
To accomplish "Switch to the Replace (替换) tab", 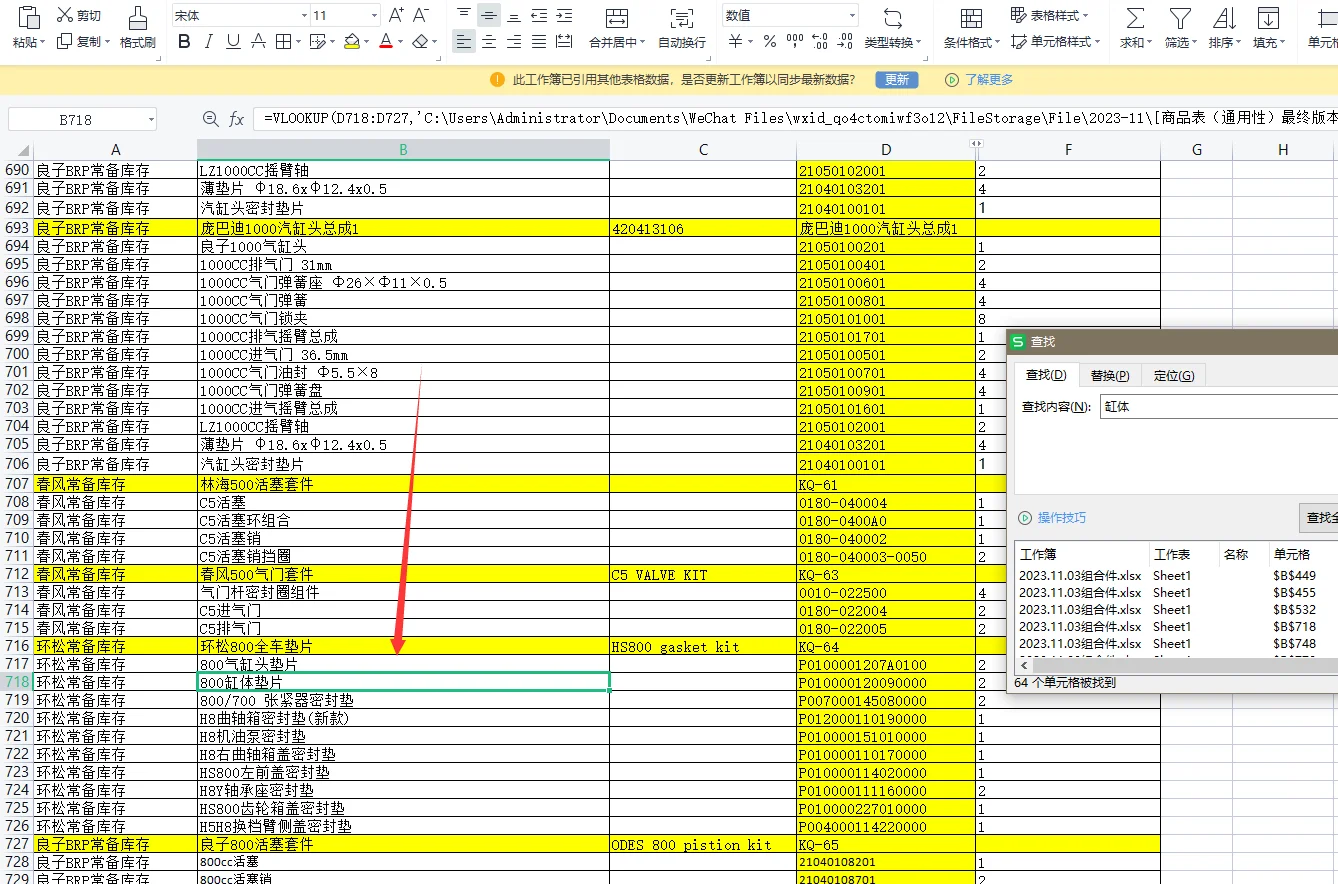I will 1109,375.
